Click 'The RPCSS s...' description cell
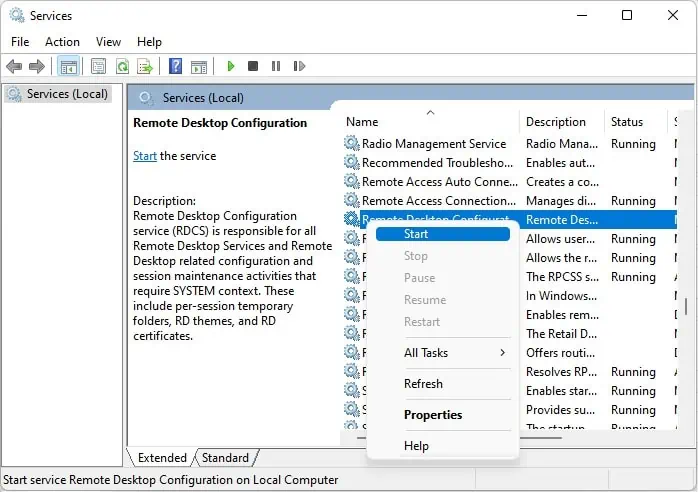The image size is (698, 492). pyautogui.click(x=562, y=277)
